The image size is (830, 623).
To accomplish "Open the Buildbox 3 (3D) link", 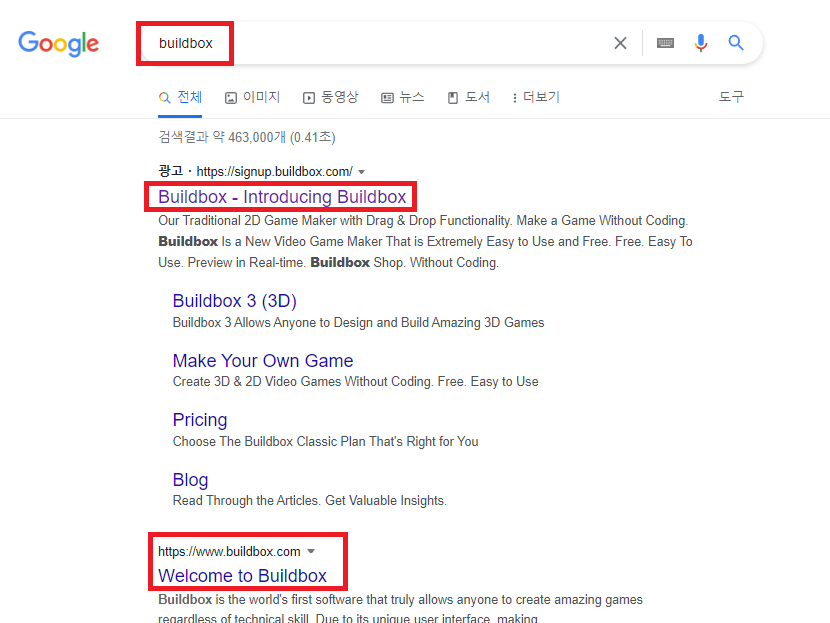I will [x=234, y=301].
